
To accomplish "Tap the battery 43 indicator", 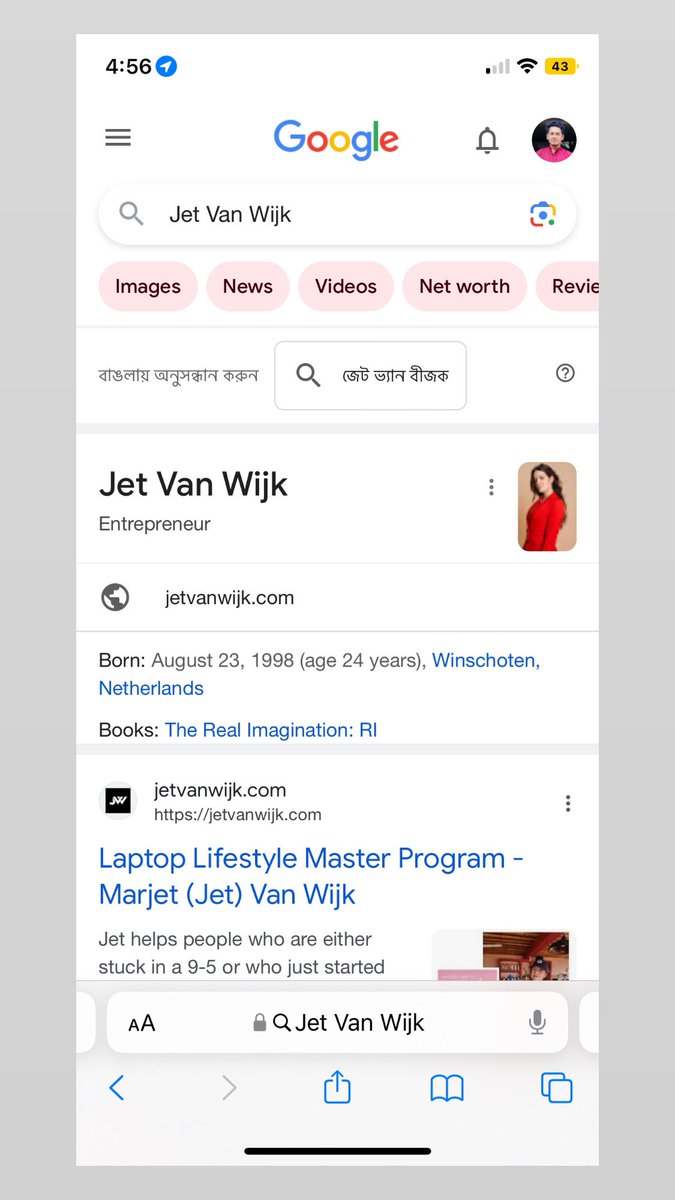I will pos(561,67).
